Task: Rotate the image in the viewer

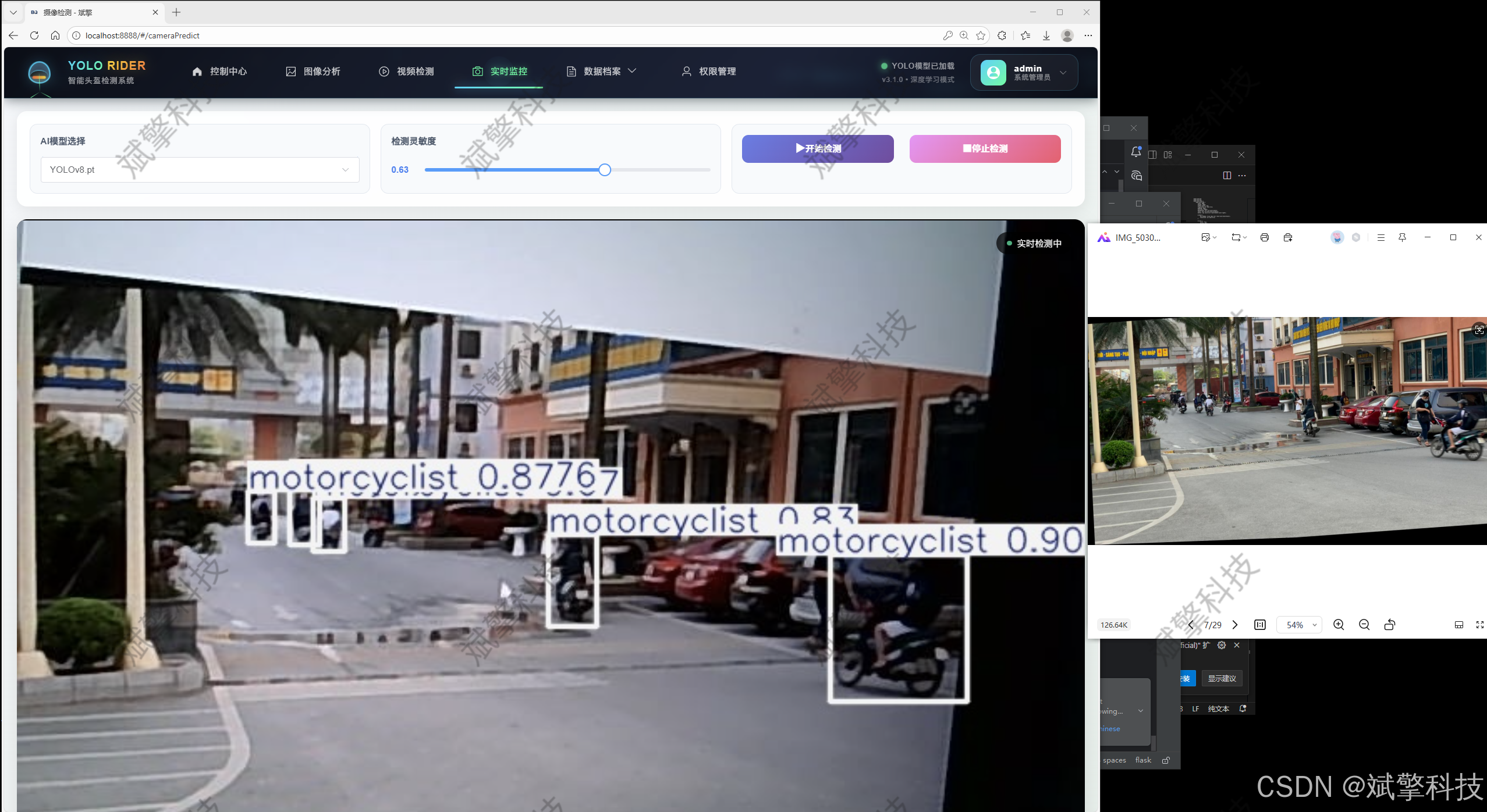Action: [x=1390, y=625]
